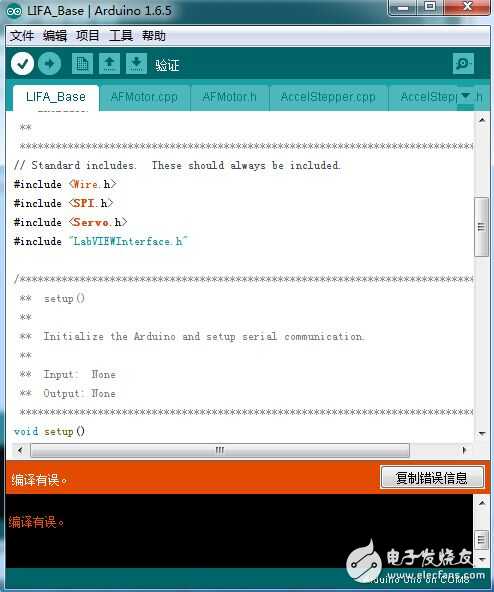Switch to the AccelStepper.cpp tab
The width and height of the screenshot is (494, 592).
tap(328, 97)
